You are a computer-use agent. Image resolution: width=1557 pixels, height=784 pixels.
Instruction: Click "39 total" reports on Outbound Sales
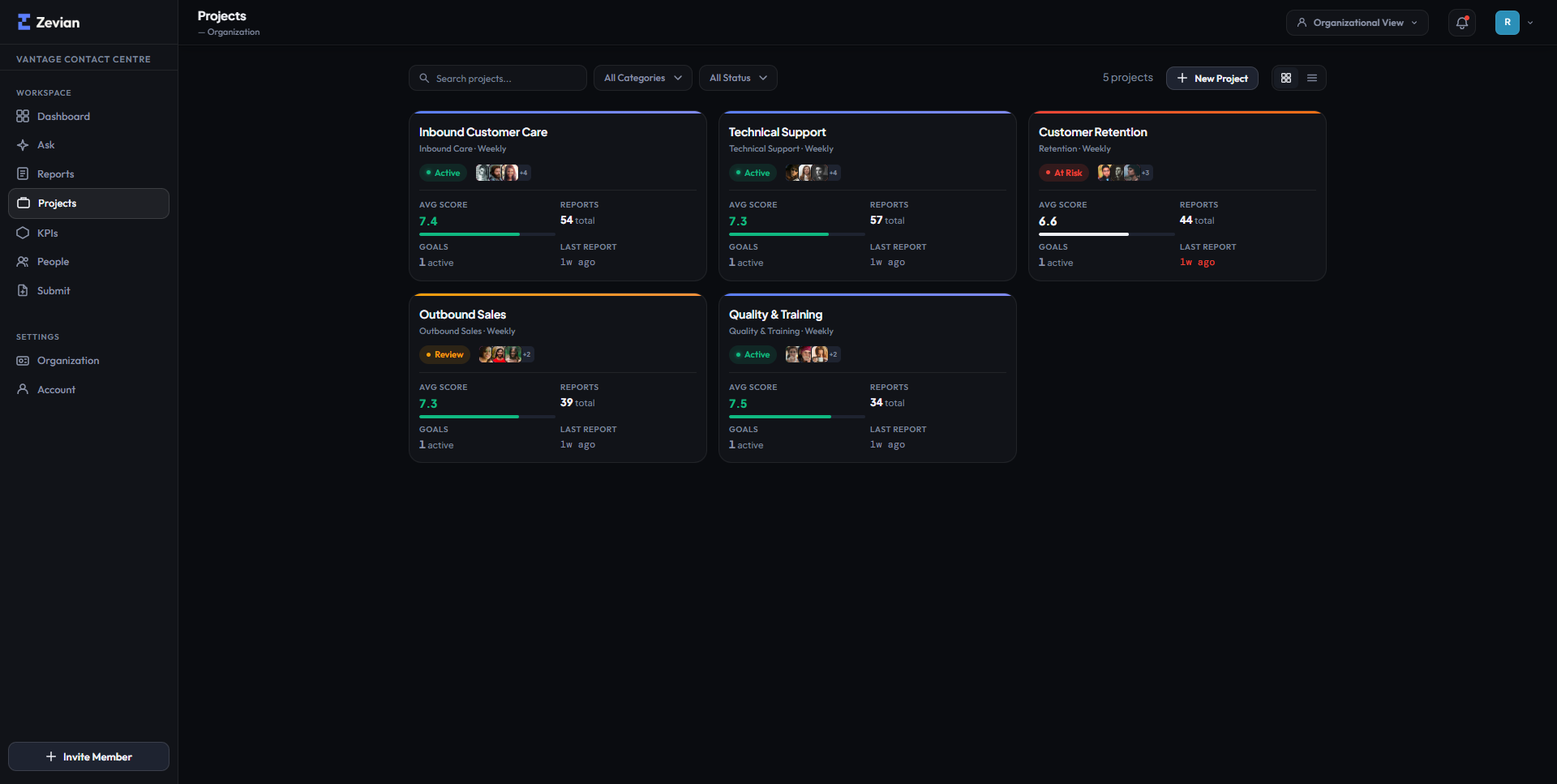577,403
